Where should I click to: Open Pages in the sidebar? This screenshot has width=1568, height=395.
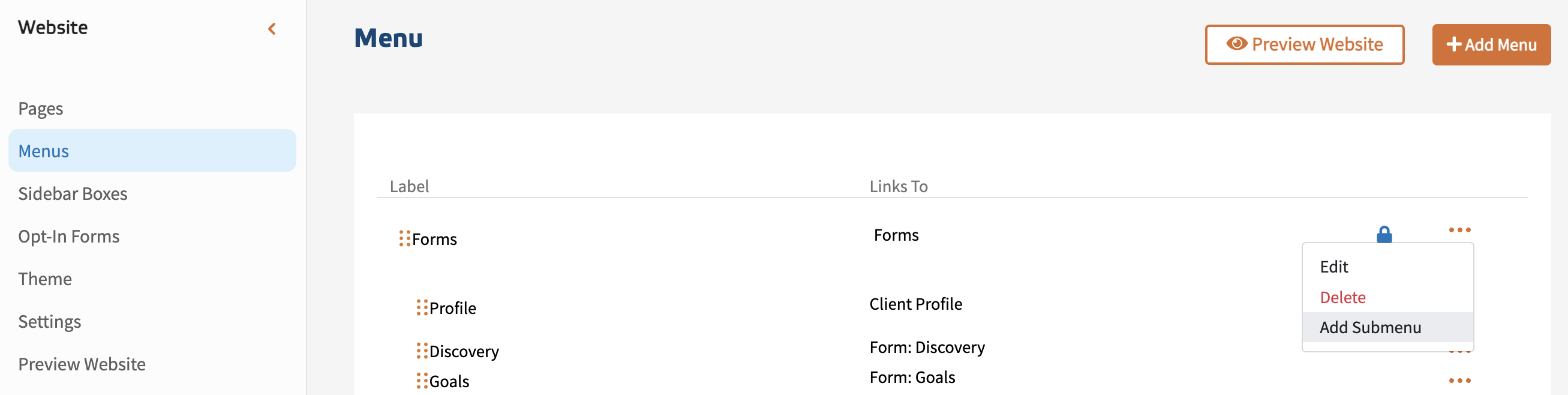pyautogui.click(x=41, y=109)
